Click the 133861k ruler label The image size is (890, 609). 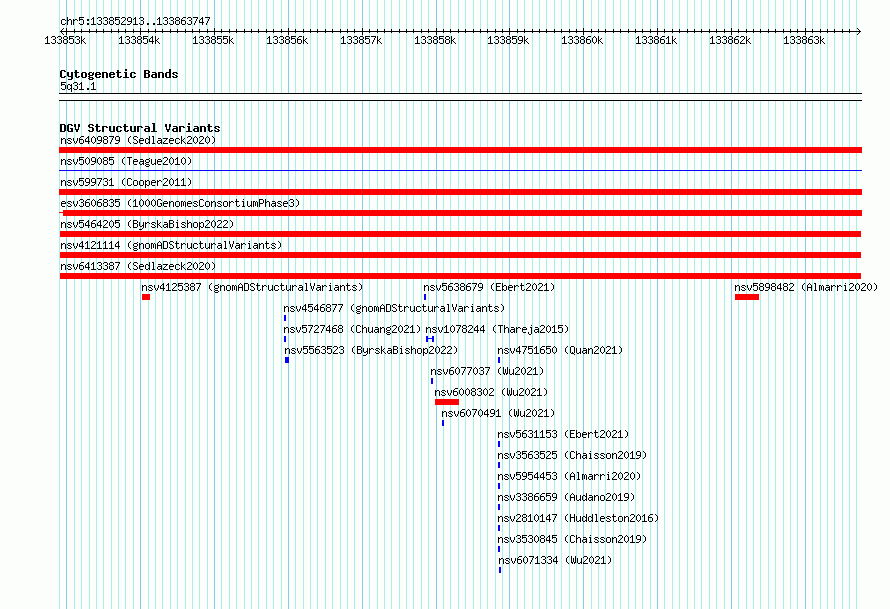(x=656, y=40)
